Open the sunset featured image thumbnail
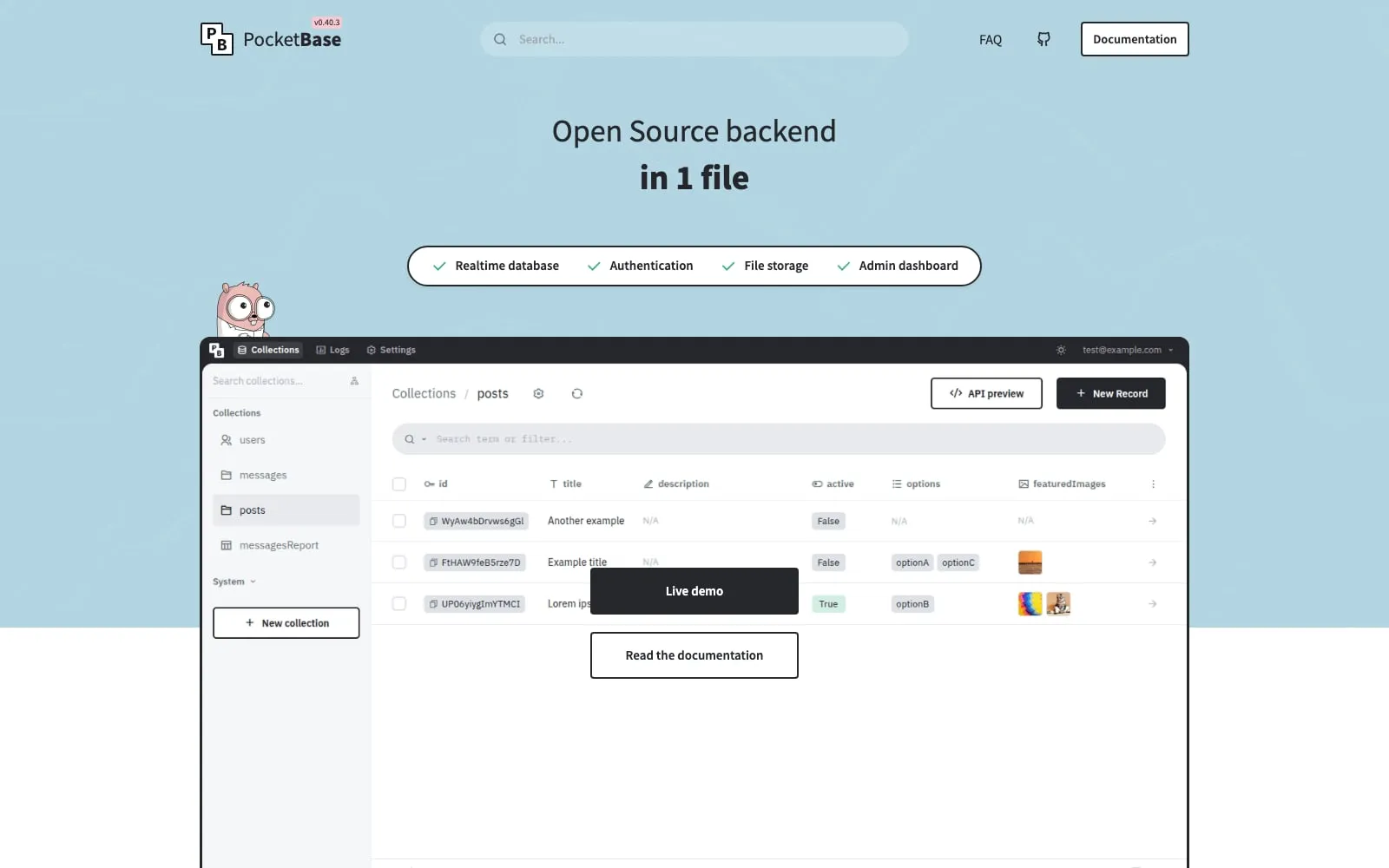Image resolution: width=1389 pixels, height=868 pixels. coord(1030,562)
